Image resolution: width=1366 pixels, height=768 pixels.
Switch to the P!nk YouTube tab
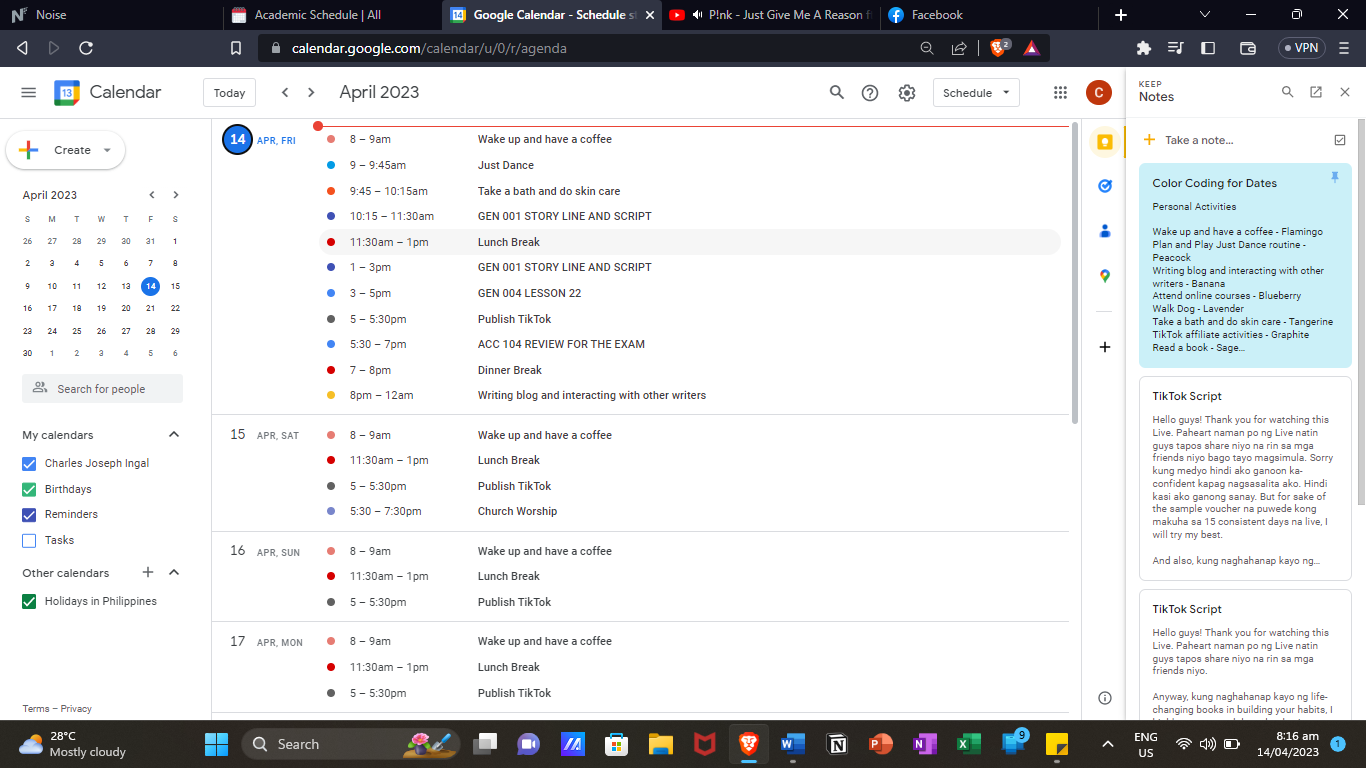click(770, 15)
